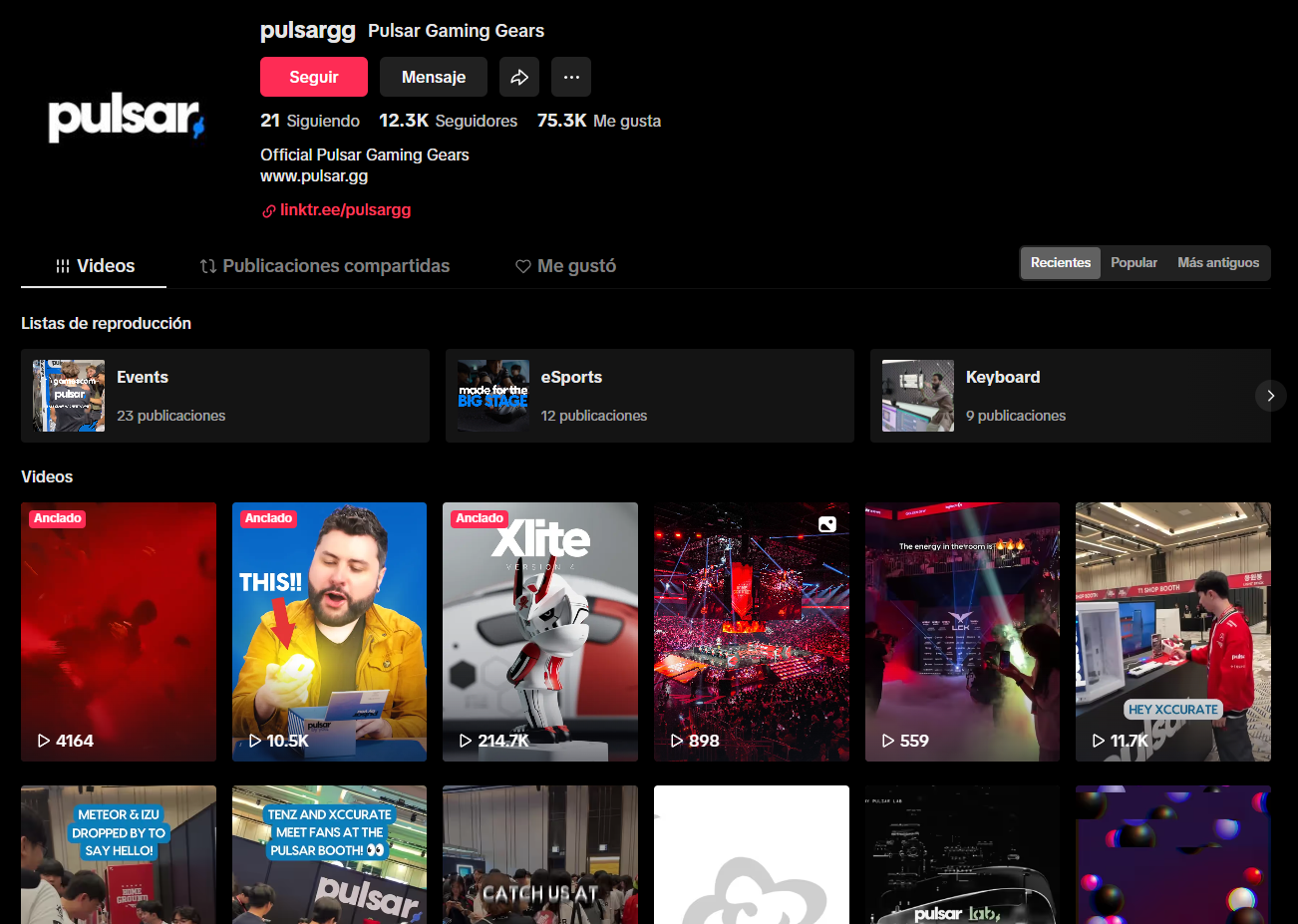Play the pinned red video with 4164 views
Viewport: 1298px width, 924px height.
(119, 632)
